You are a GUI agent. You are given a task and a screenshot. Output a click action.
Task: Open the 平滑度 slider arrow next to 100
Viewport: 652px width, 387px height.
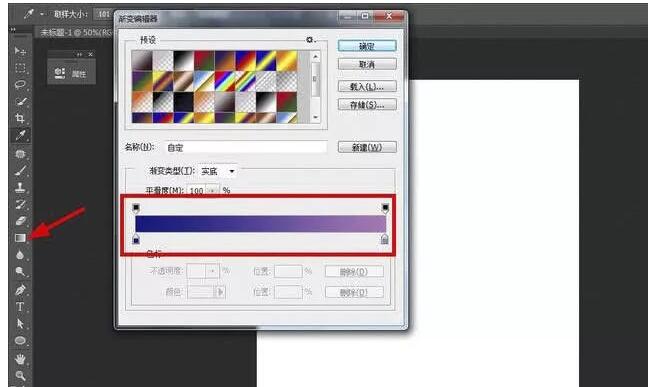pyautogui.click(x=212, y=191)
